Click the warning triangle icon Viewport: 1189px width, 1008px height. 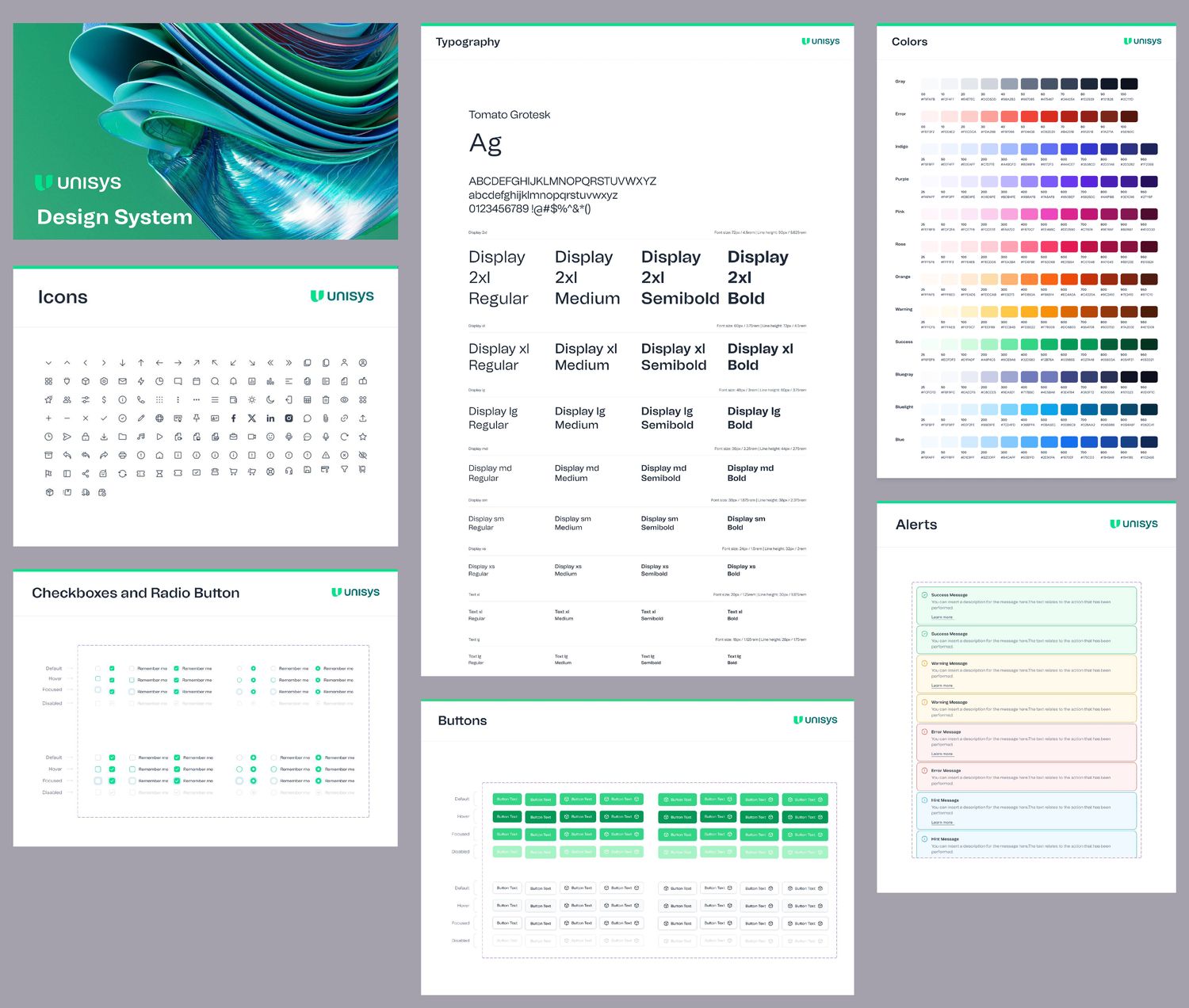(x=326, y=455)
